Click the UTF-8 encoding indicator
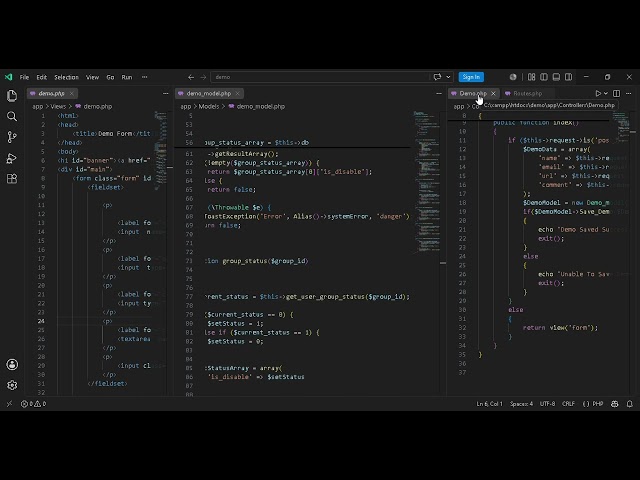640x480 pixels. pos(547,404)
